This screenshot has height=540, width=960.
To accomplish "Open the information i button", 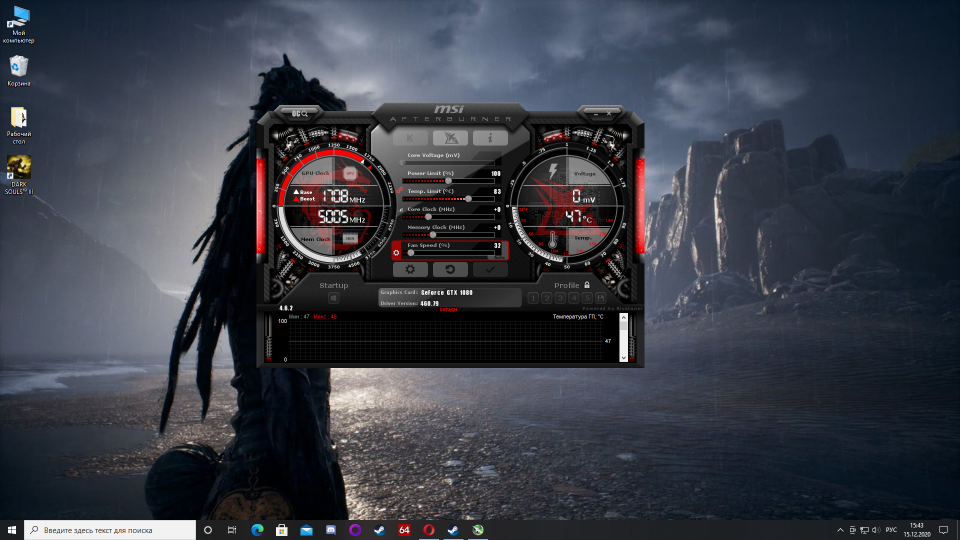I will coord(490,138).
